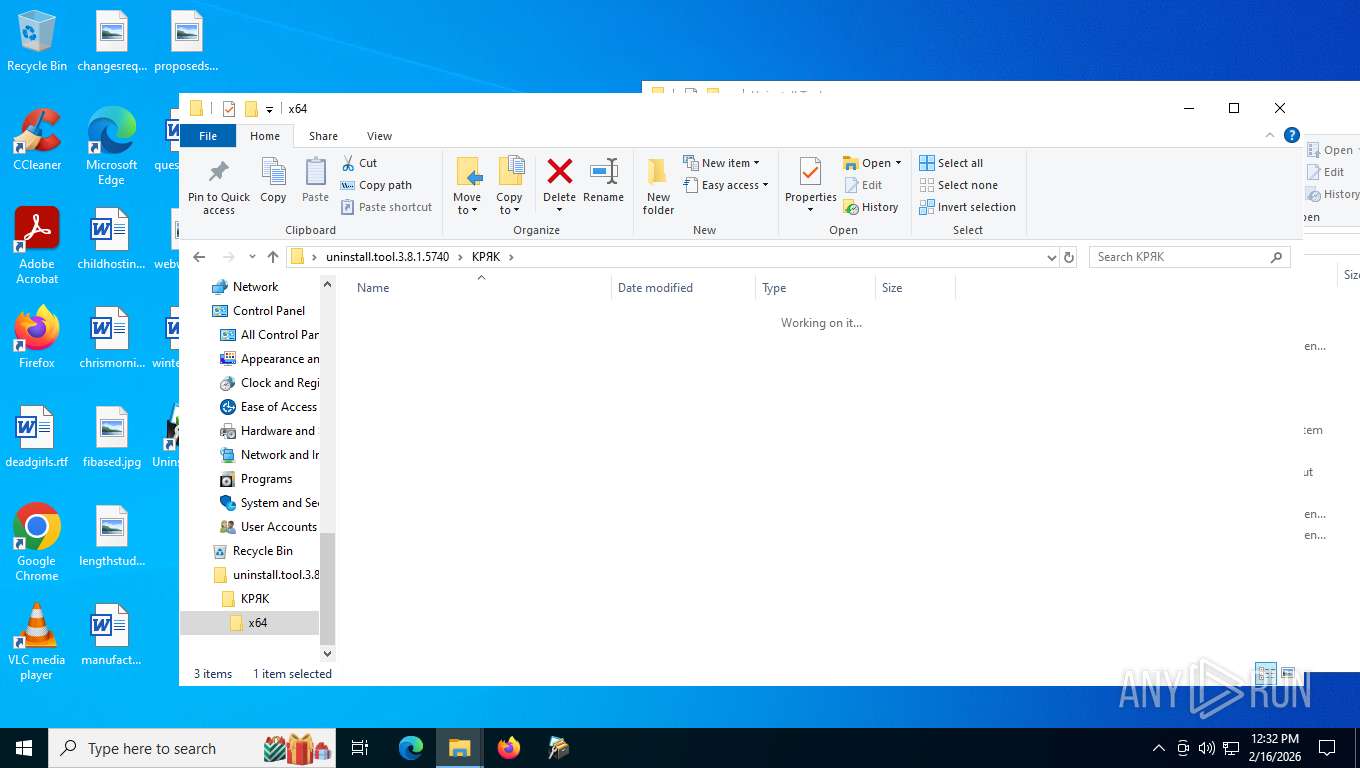Open VLC media player desktop icon

click(37, 641)
